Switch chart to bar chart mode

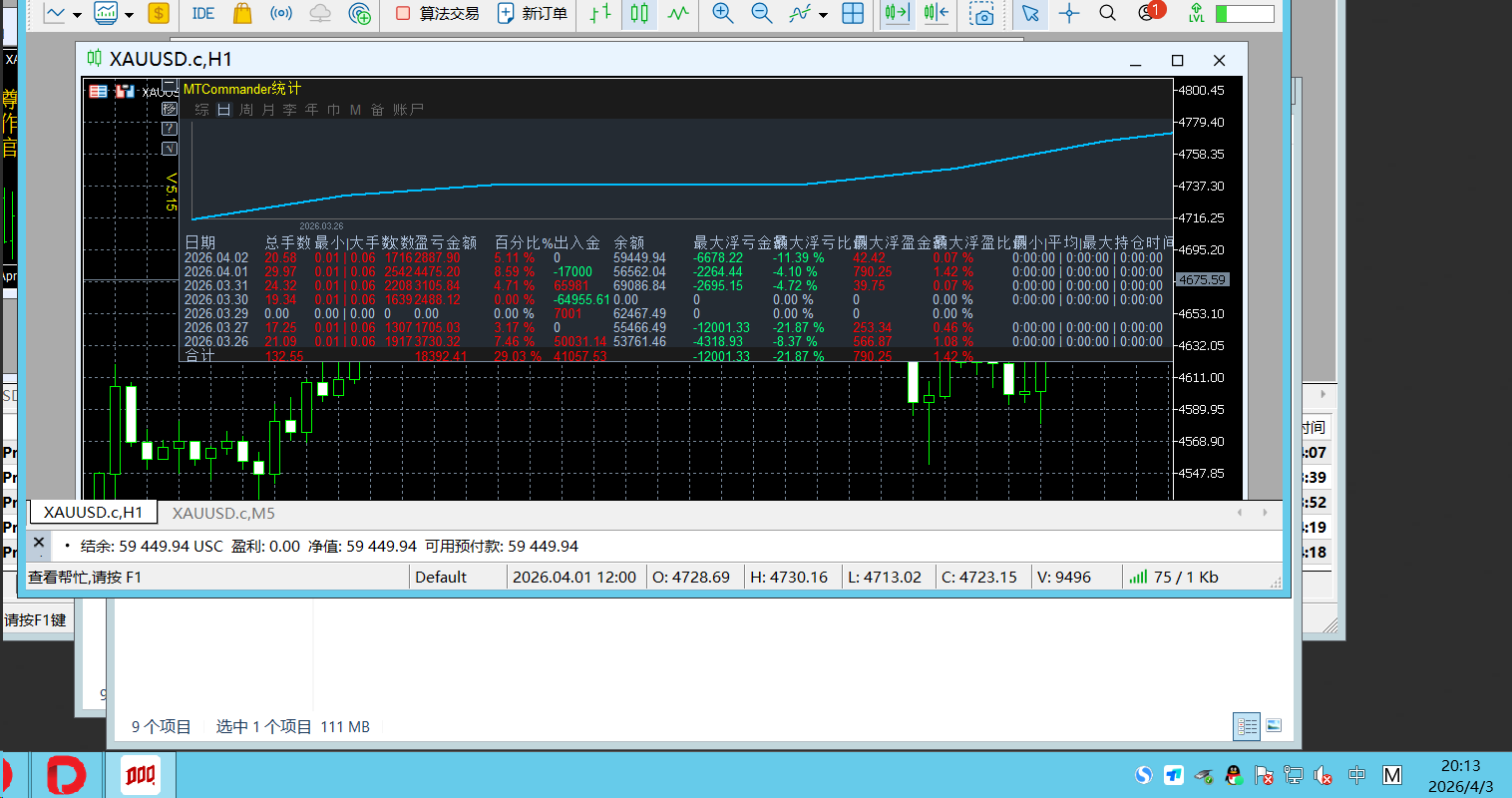pyautogui.click(x=599, y=13)
